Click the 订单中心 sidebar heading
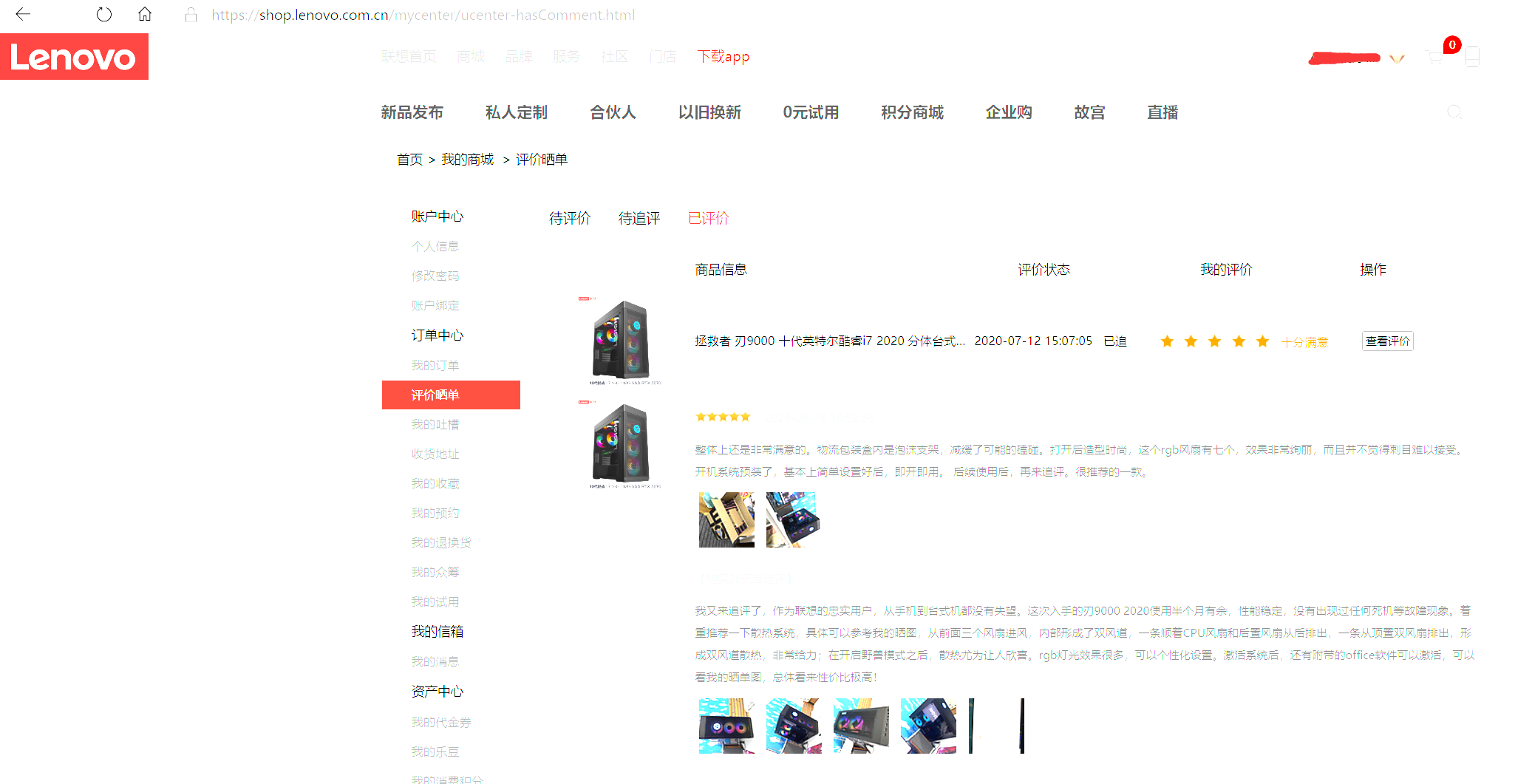Screen dimensions: 1532x784 point(437,335)
